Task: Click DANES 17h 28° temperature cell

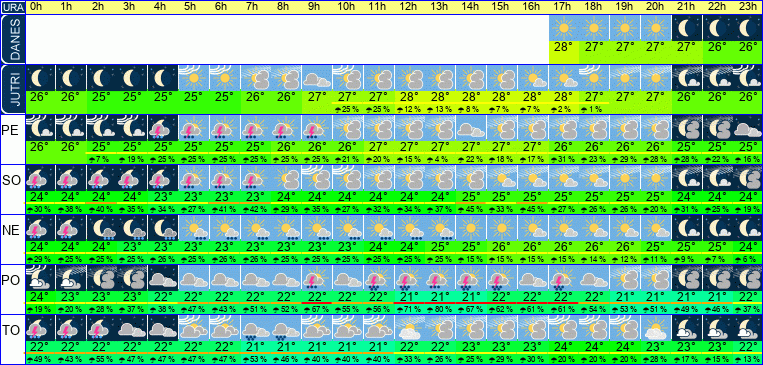Action: point(564,48)
